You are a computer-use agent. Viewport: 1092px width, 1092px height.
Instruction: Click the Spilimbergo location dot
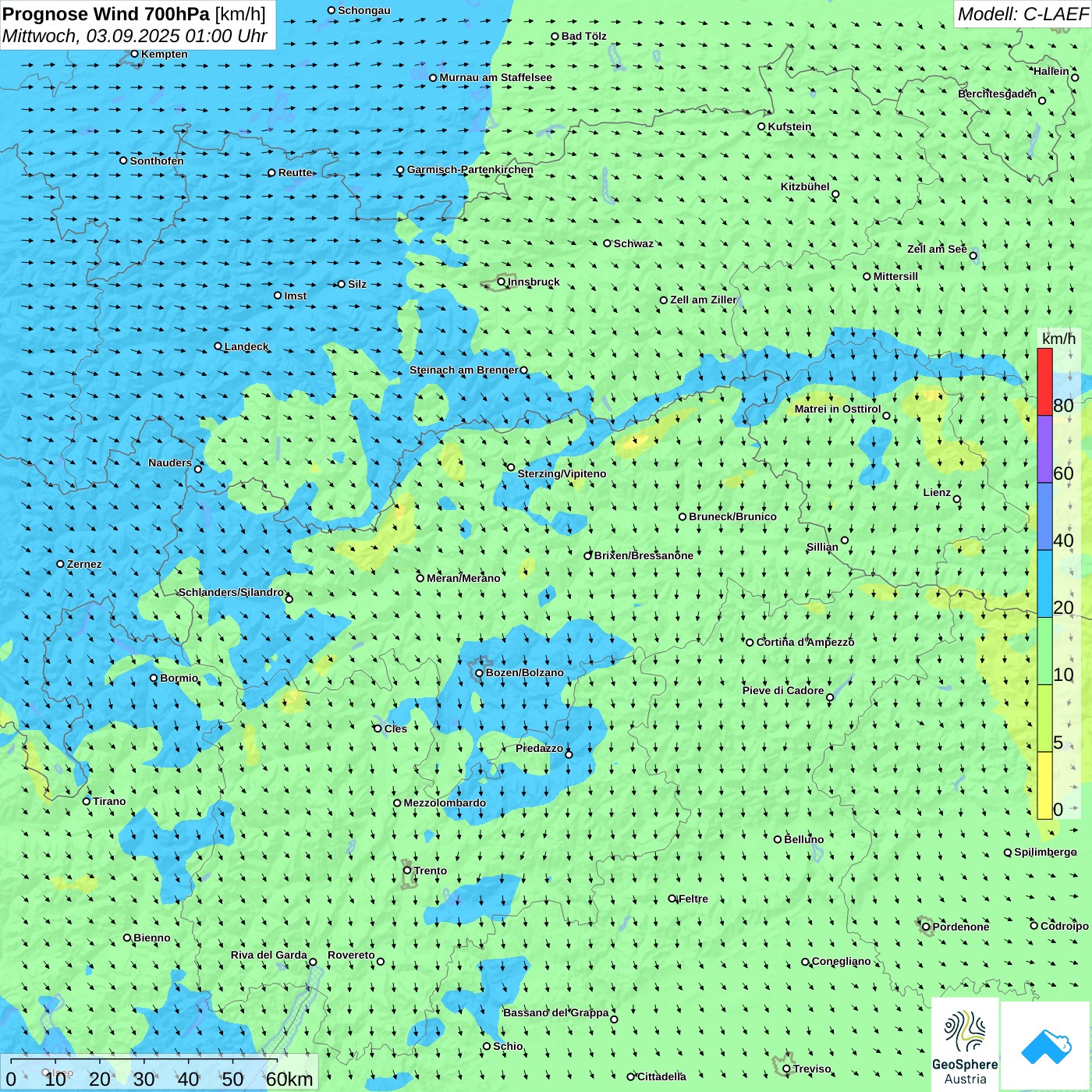point(1008,853)
